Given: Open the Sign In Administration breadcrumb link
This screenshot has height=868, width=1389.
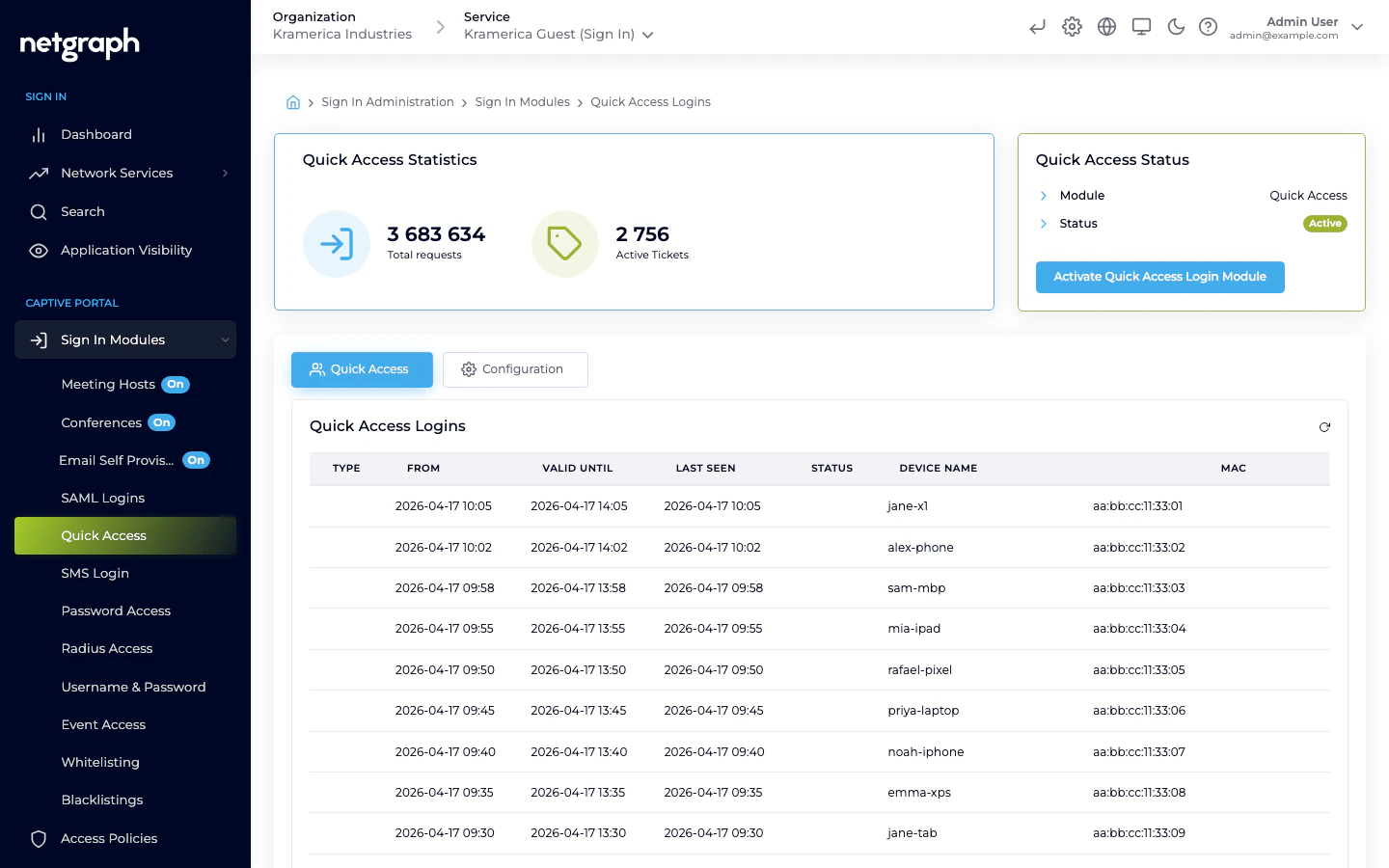Looking at the screenshot, I should click(x=388, y=101).
